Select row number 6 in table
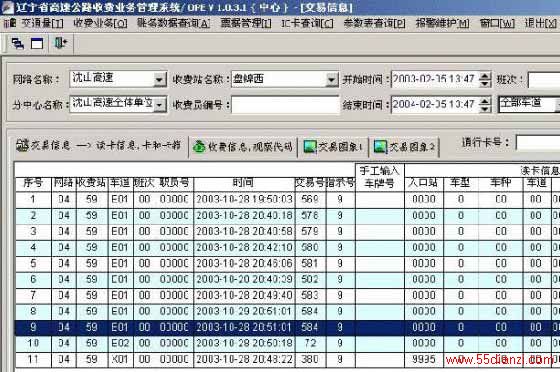This screenshot has height=372, width=560. coord(288,279)
